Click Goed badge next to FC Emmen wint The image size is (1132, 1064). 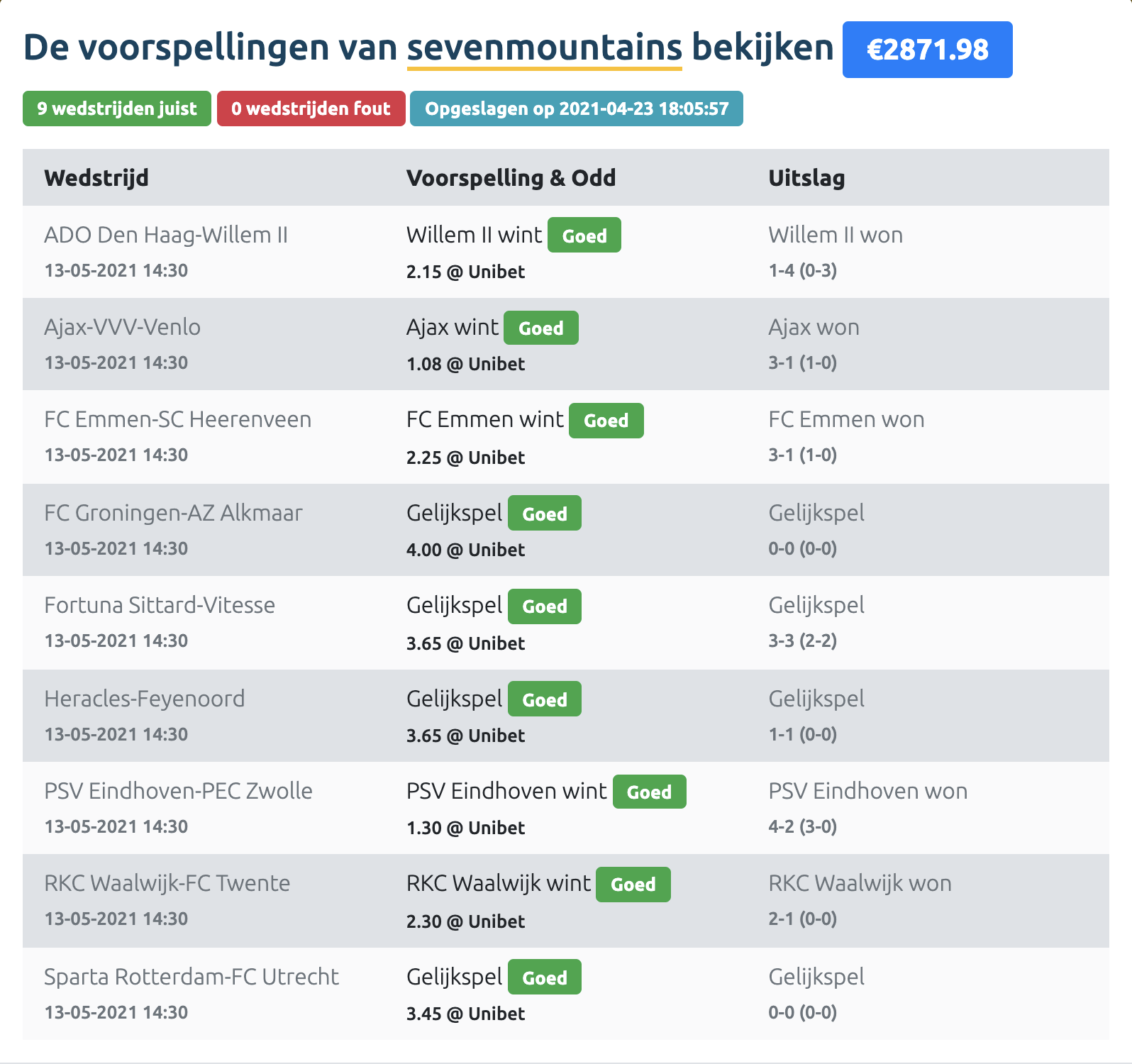pos(606,421)
